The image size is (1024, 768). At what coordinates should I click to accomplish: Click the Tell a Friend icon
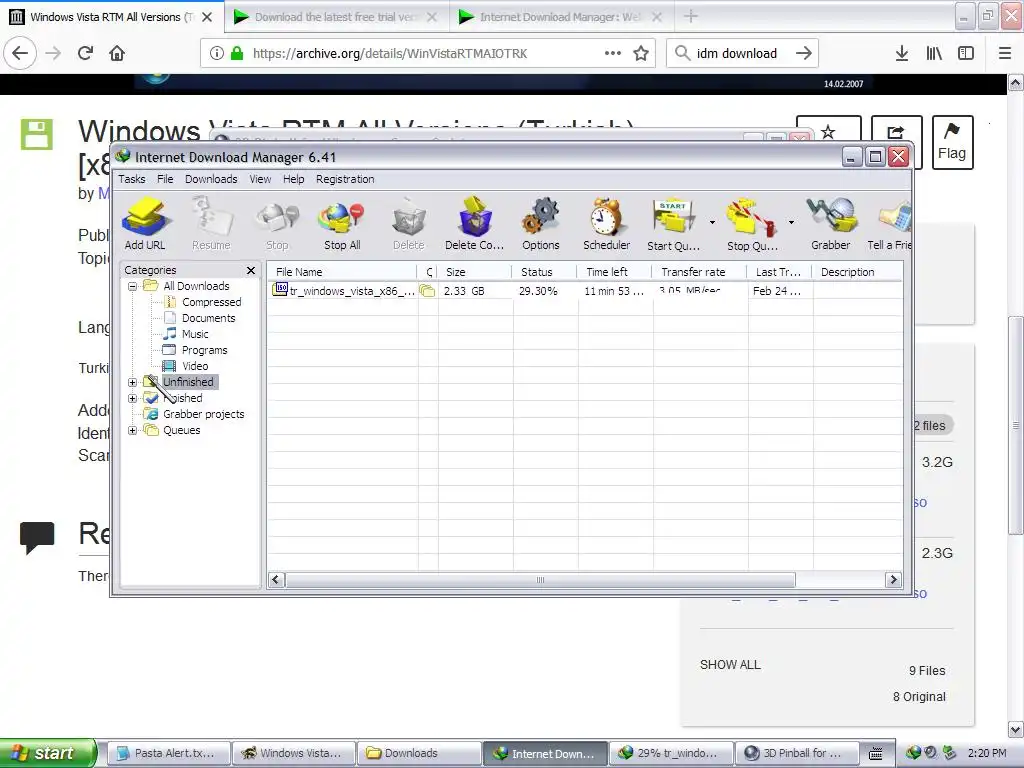(889, 224)
